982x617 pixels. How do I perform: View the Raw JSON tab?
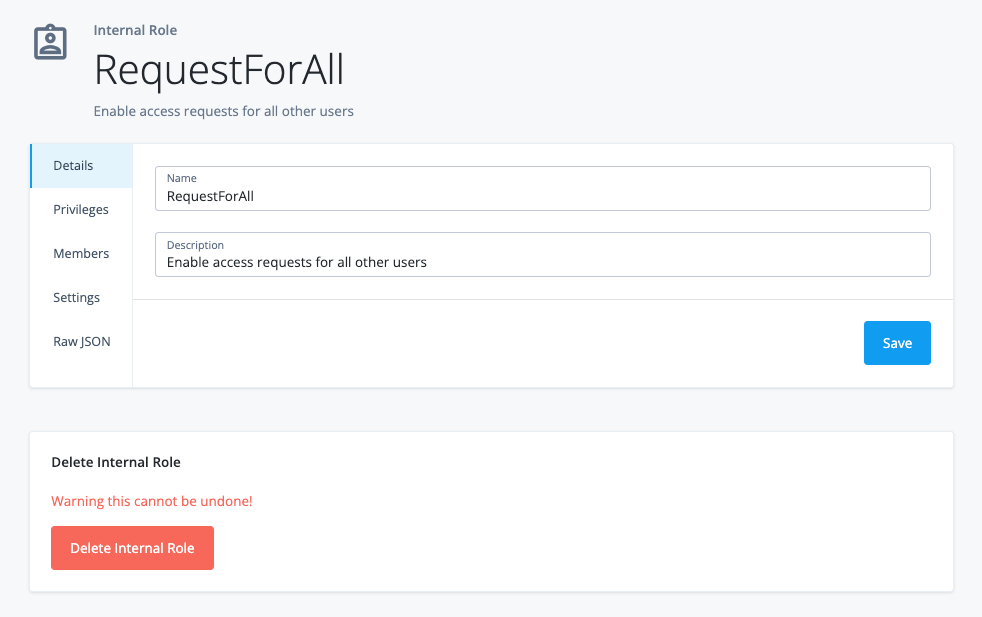click(81, 341)
